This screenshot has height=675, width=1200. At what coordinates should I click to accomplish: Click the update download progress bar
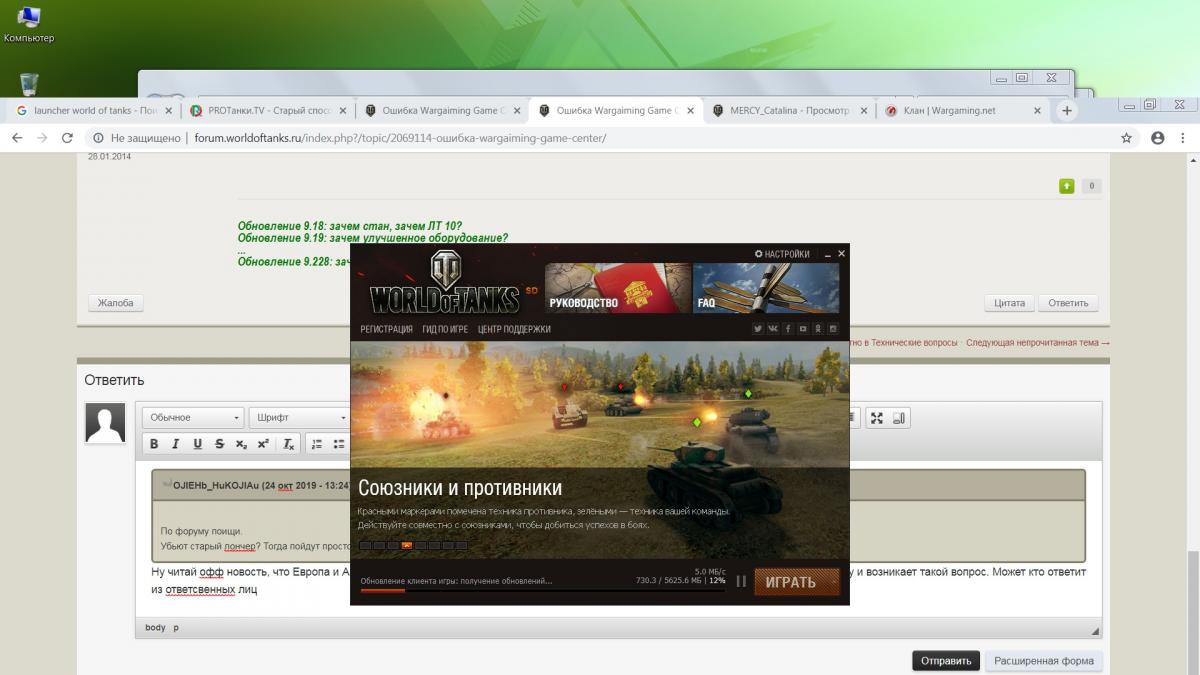click(543, 591)
